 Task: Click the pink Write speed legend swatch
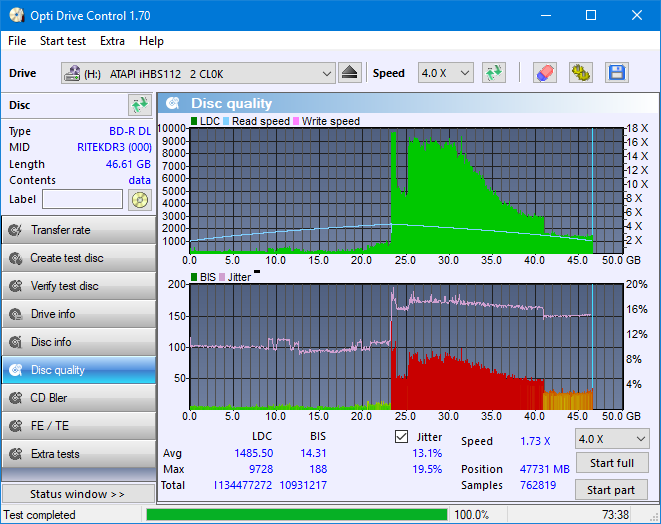296,121
